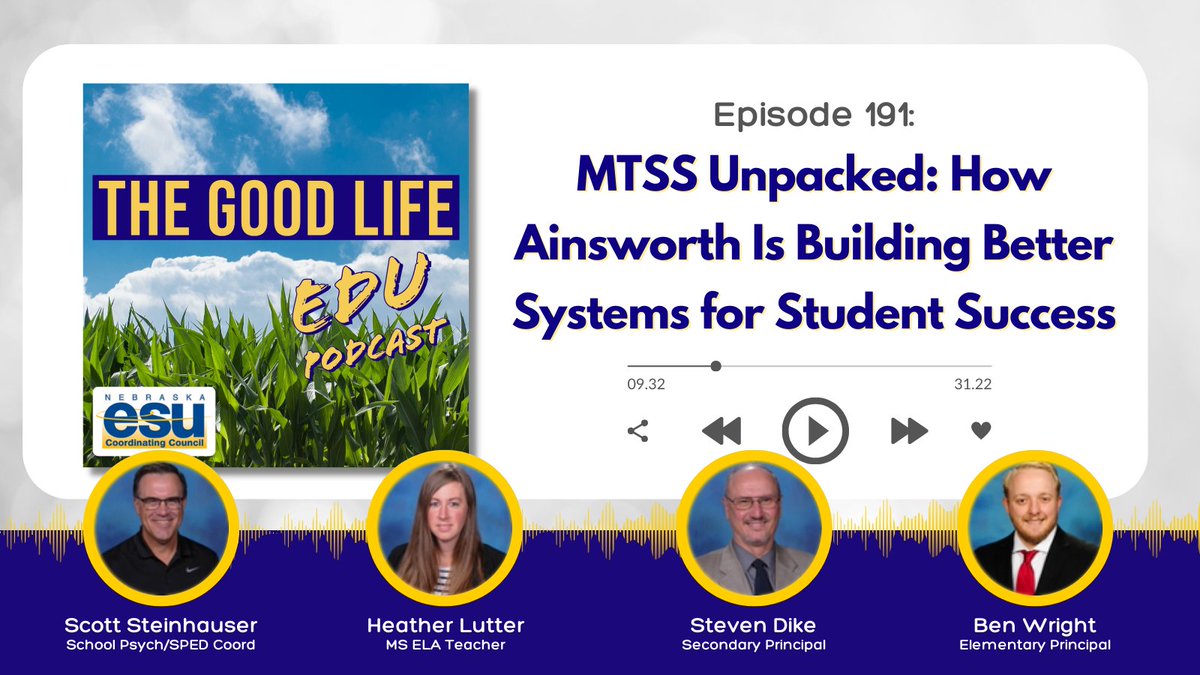Screen dimensions: 1200x675
Task: Click the MS ELA Teacher label
Action: coord(446,645)
